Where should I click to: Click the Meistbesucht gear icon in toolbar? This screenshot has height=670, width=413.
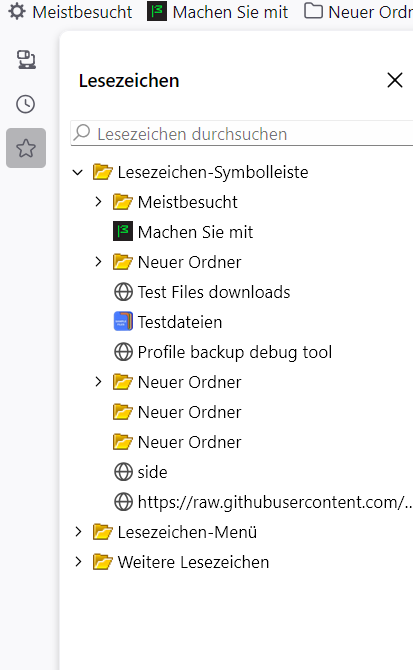click(17, 12)
